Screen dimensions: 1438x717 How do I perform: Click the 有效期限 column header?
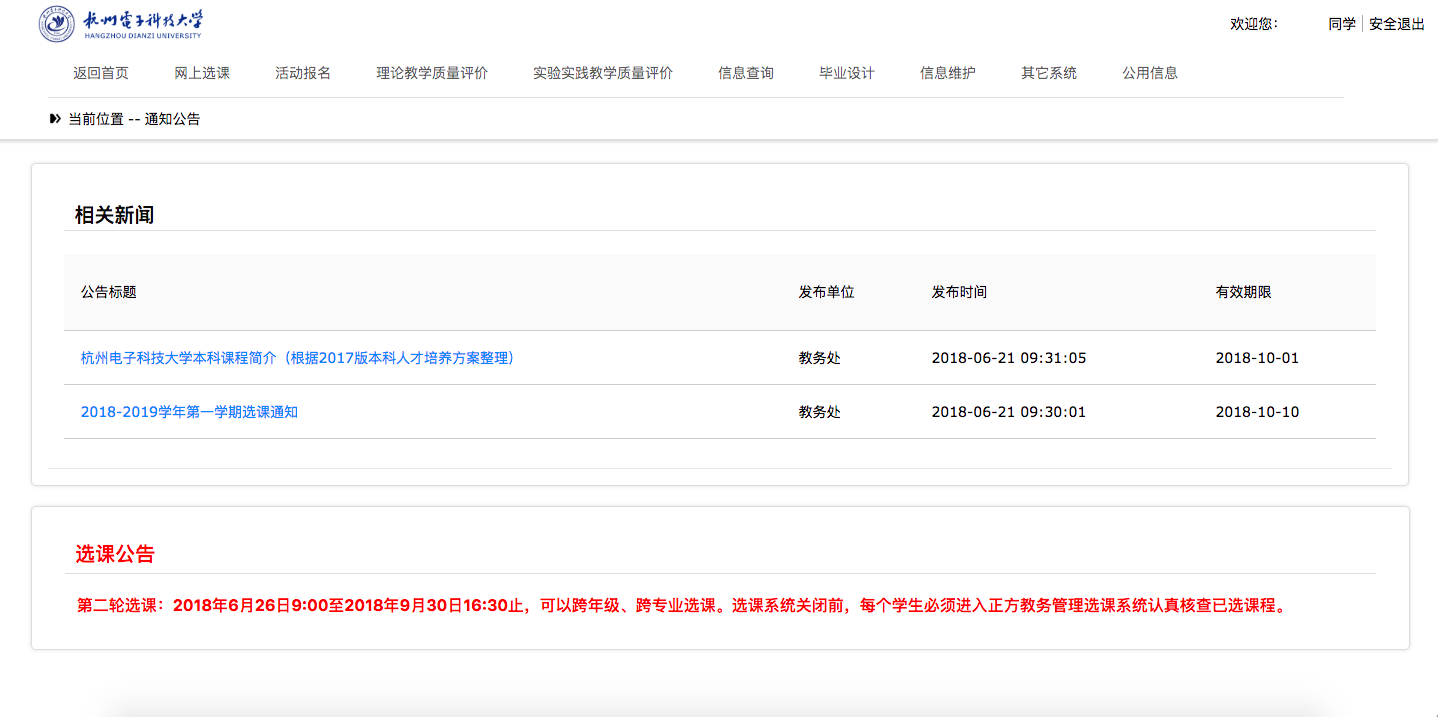pos(1243,292)
